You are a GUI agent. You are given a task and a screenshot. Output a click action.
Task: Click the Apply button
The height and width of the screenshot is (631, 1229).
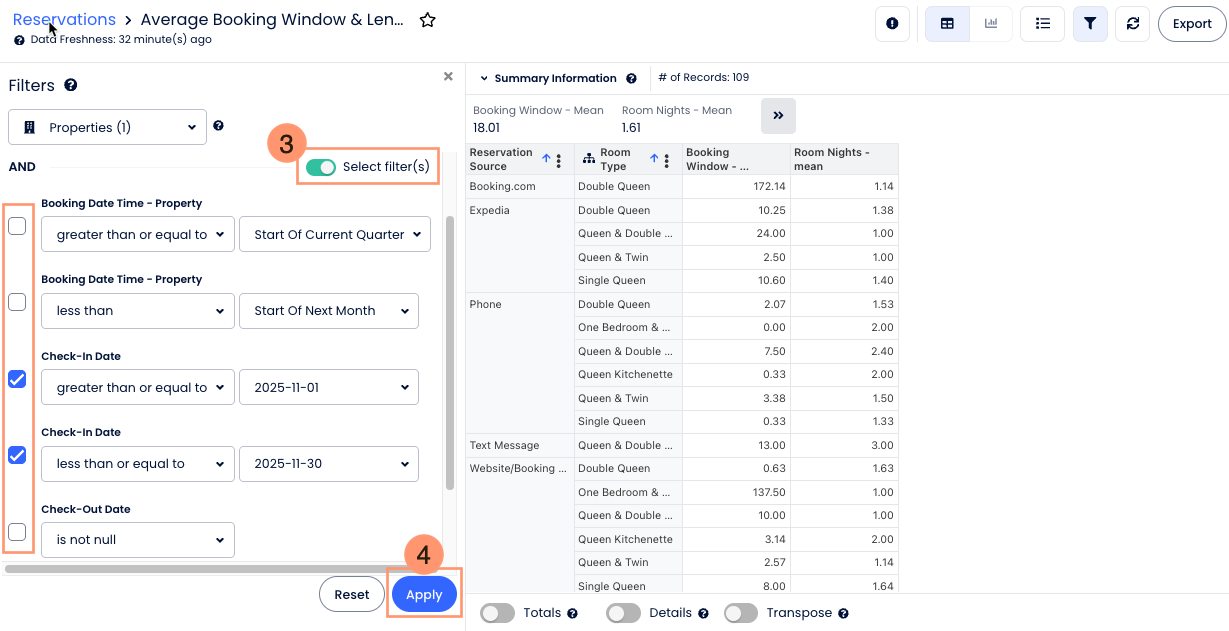click(424, 594)
